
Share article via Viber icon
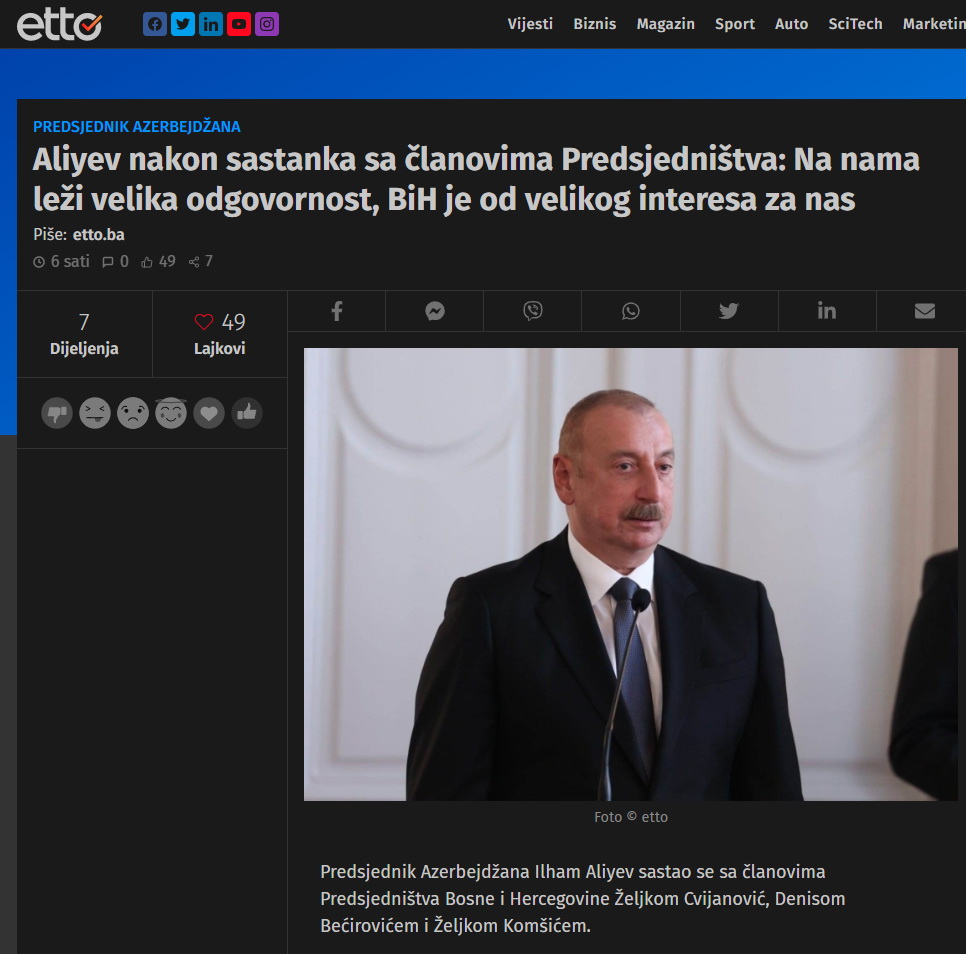click(x=533, y=311)
